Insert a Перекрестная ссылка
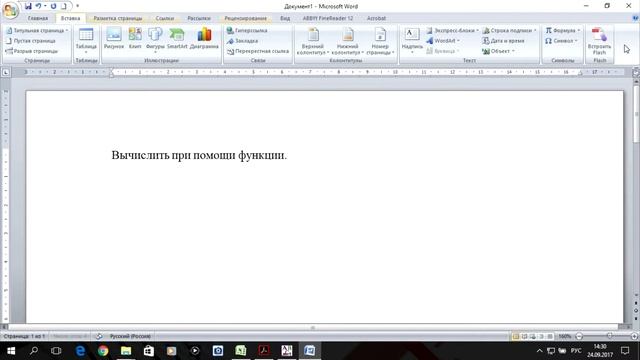This screenshot has width=640, height=360. tap(258, 51)
